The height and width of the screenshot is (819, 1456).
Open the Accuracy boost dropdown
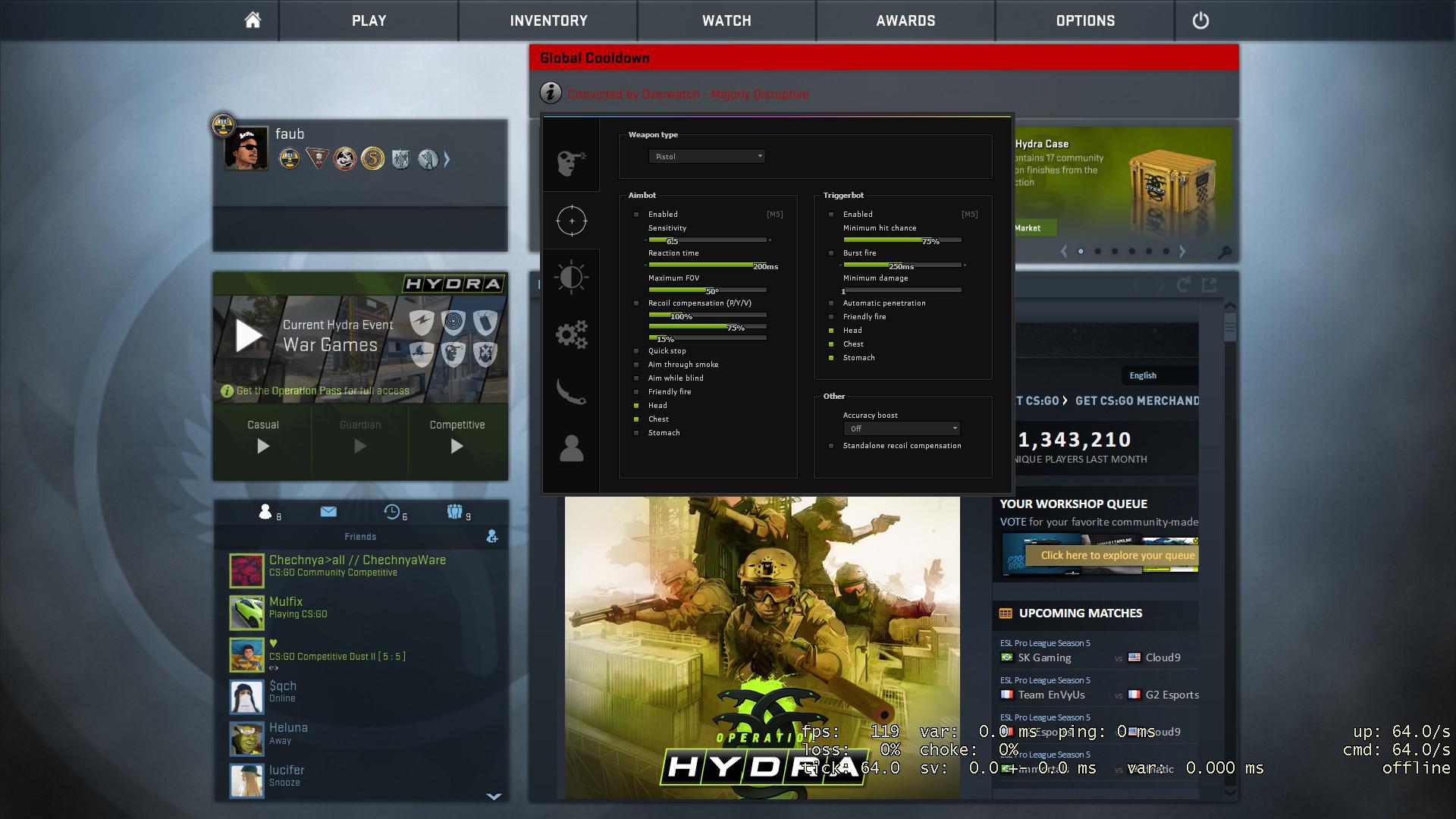[x=902, y=428]
